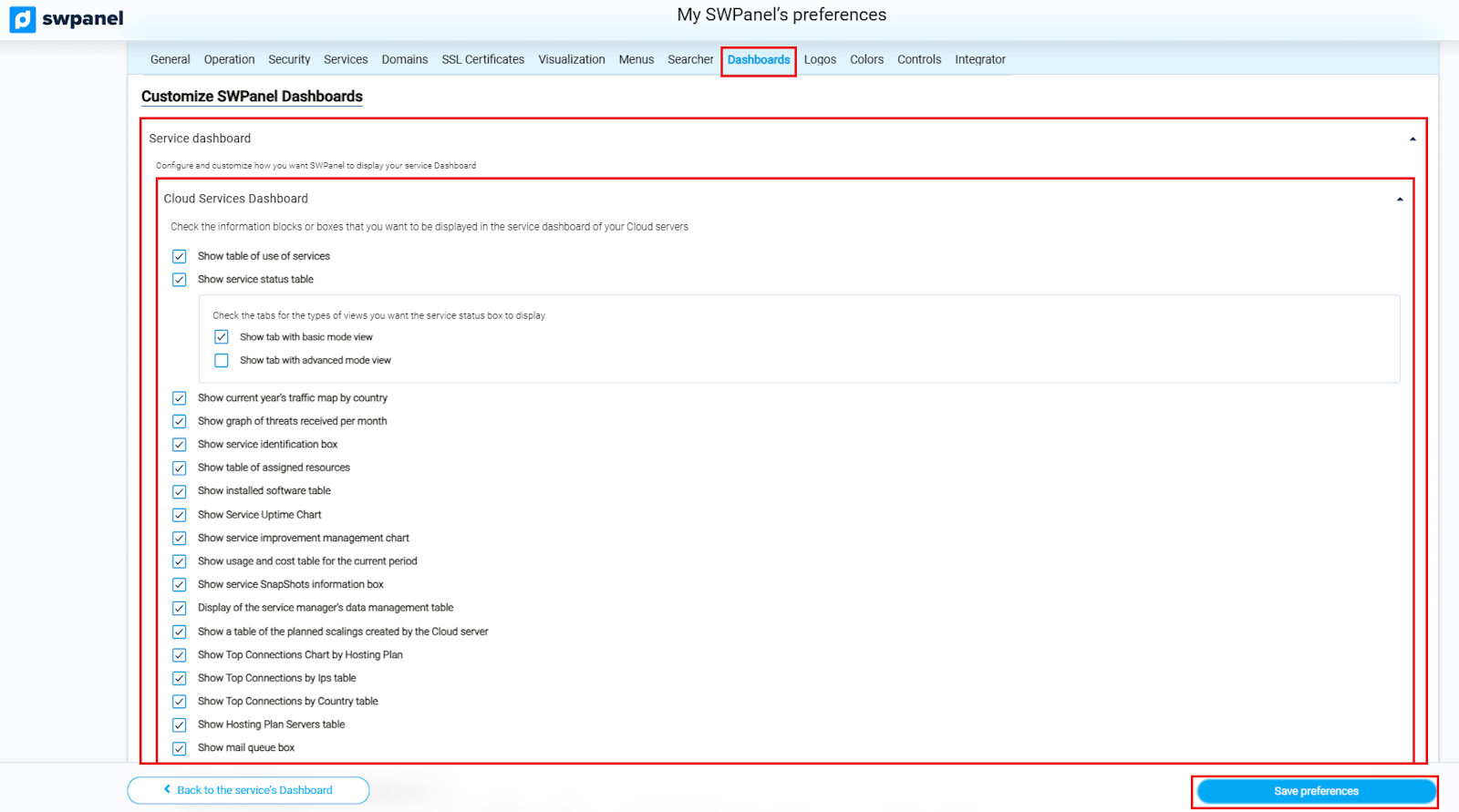Image resolution: width=1459 pixels, height=812 pixels.
Task: Go back to the service's Dashboard
Action: 248,790
